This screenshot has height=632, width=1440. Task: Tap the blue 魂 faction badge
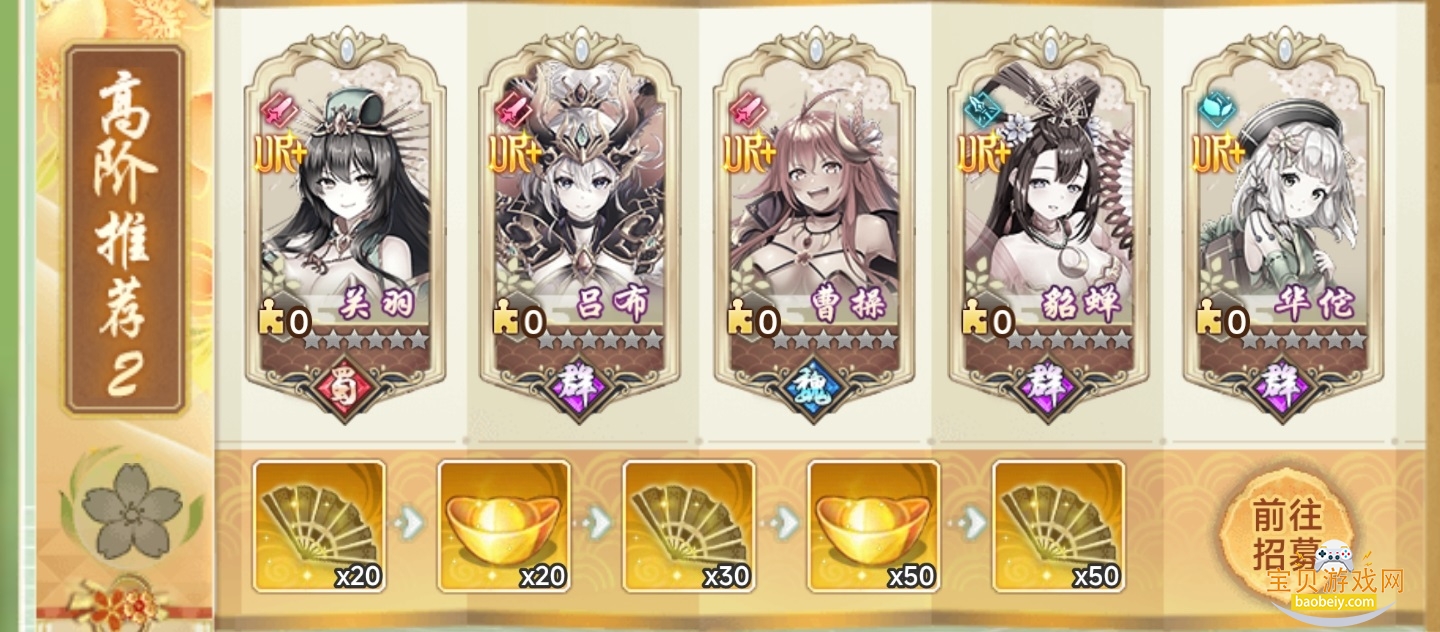pyautogui.click(x=814, y=386)
